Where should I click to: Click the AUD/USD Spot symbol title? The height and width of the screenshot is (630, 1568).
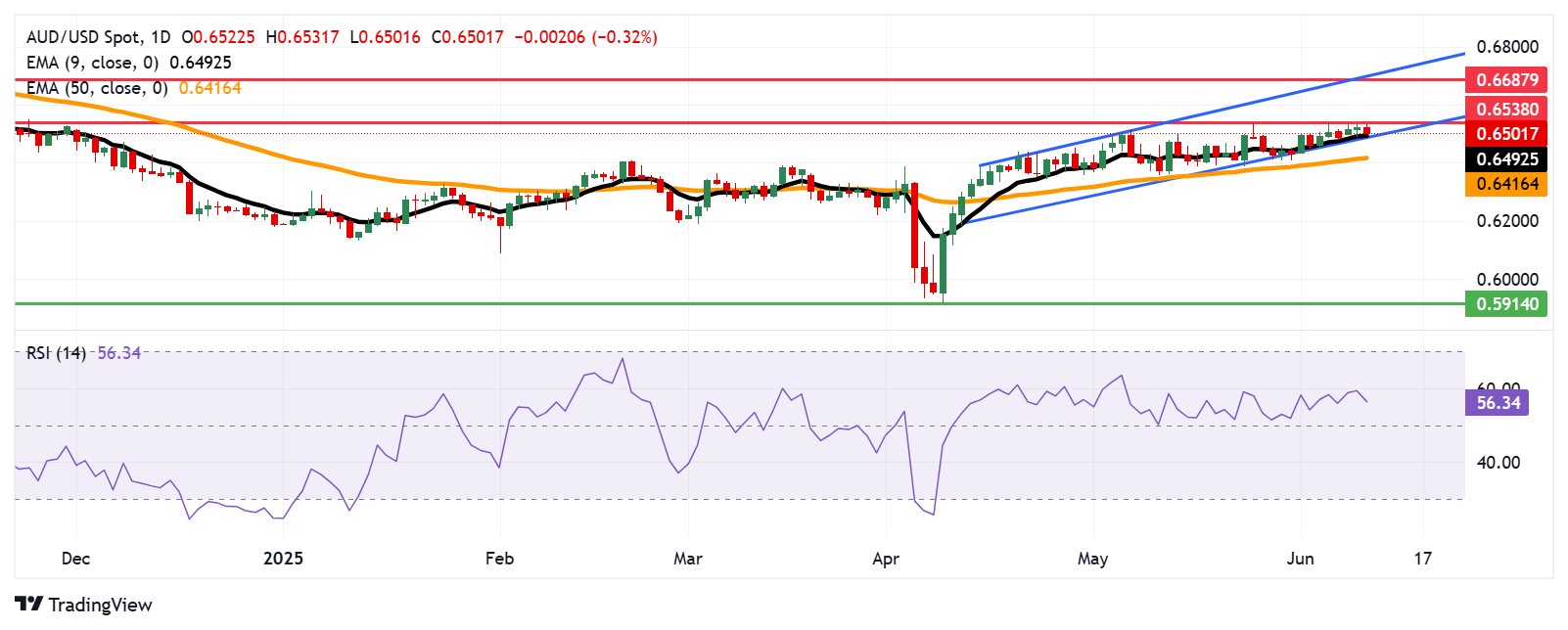(84, 37)
